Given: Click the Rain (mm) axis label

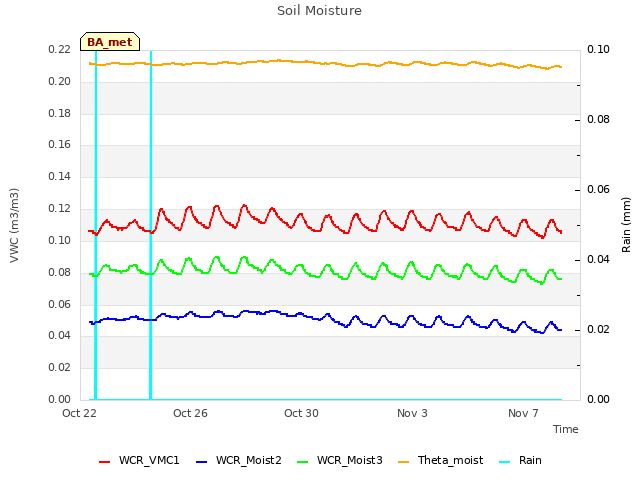Looking at the screenshot, I should [626, 225].
